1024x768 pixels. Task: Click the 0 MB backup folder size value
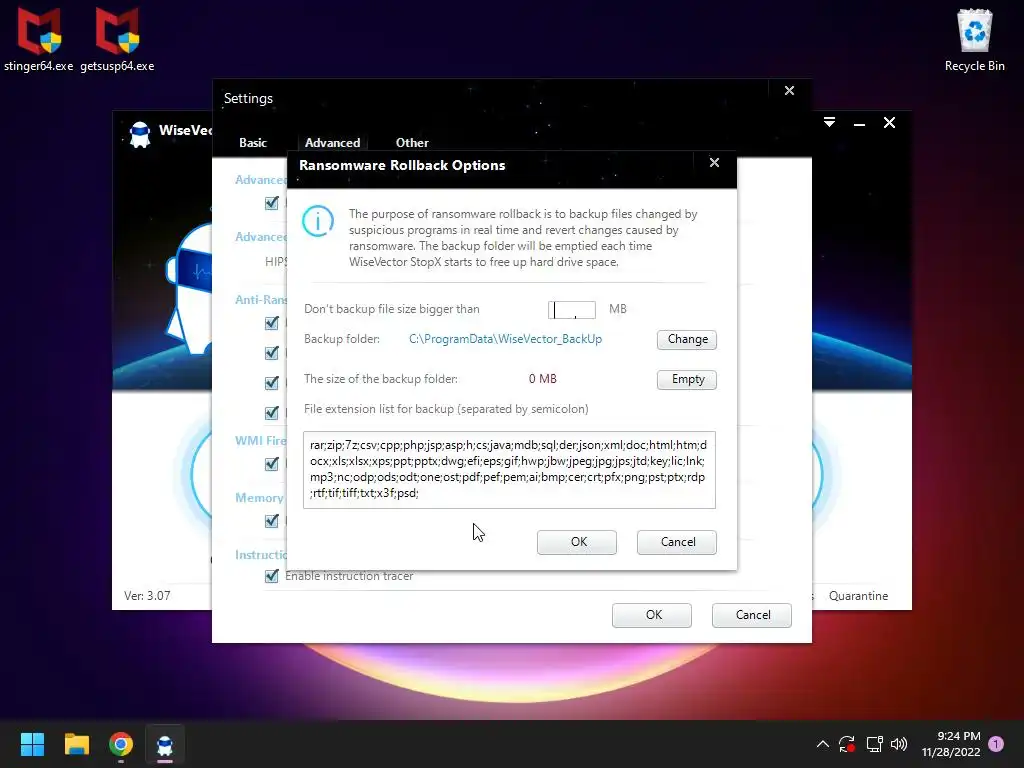coord(543,379)
